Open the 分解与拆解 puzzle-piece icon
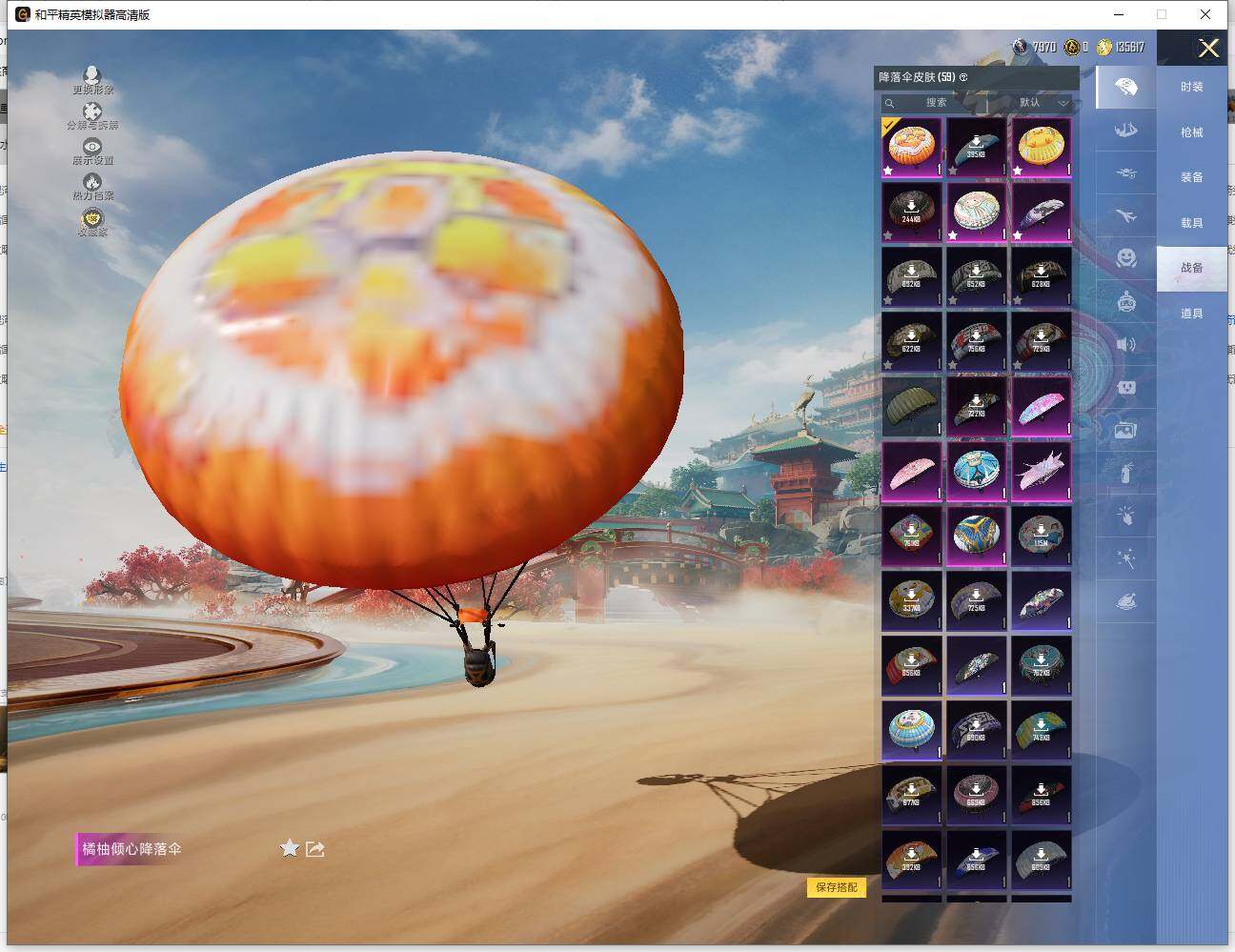This screenshot has width=1235, height=952. click(91, 111)
